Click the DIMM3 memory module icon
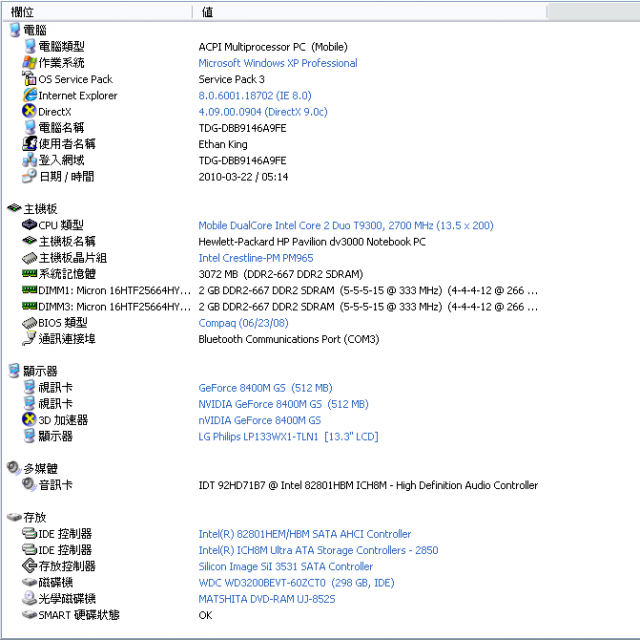640x640 pixels. pos(29,306)
